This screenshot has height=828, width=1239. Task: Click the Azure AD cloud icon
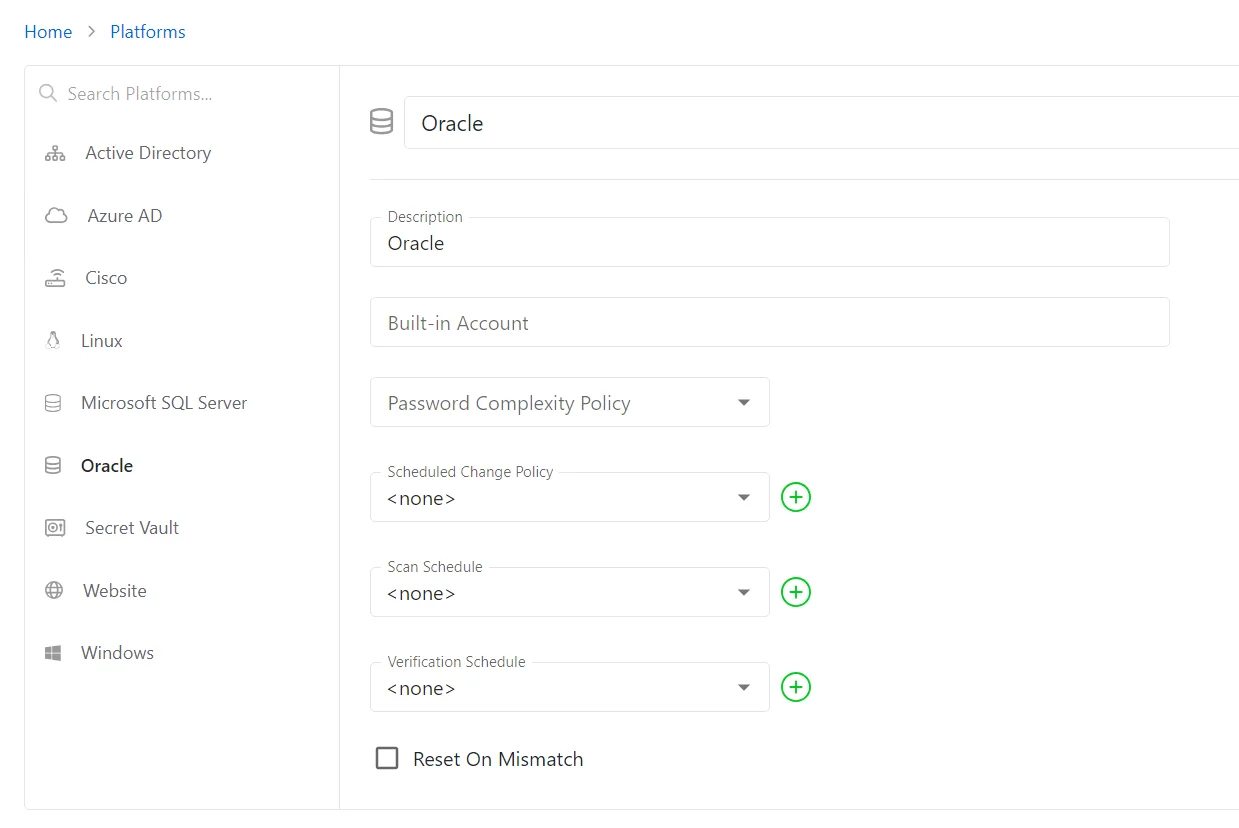click(54, 215)
